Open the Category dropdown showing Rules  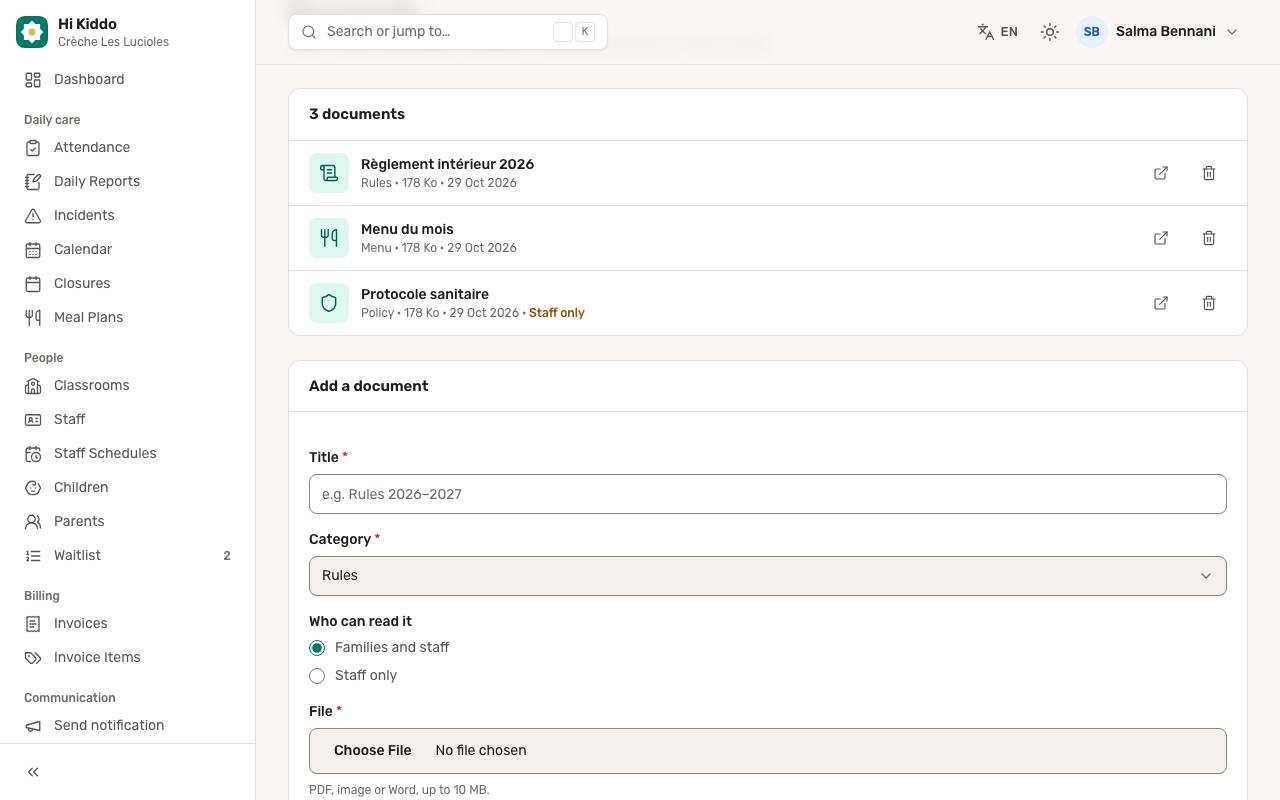pos(768,576)
